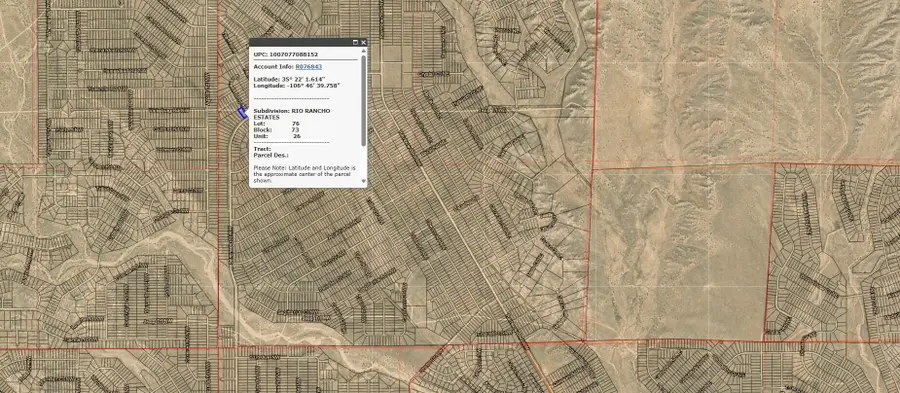Click the Tract: label
This screenshot has width=900, height=393.
(262, 149)
